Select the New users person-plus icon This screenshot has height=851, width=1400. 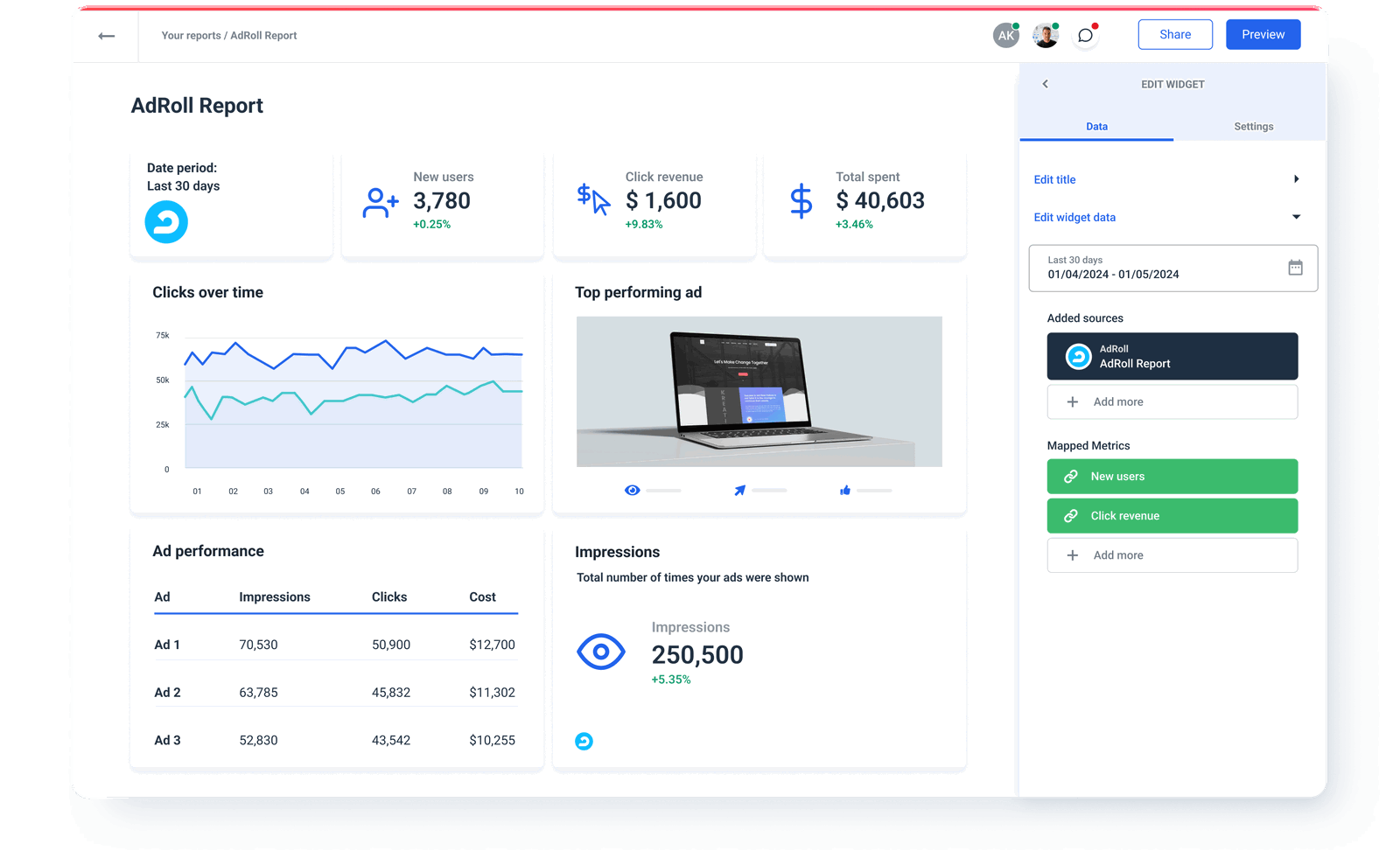(x=379, y=201)
